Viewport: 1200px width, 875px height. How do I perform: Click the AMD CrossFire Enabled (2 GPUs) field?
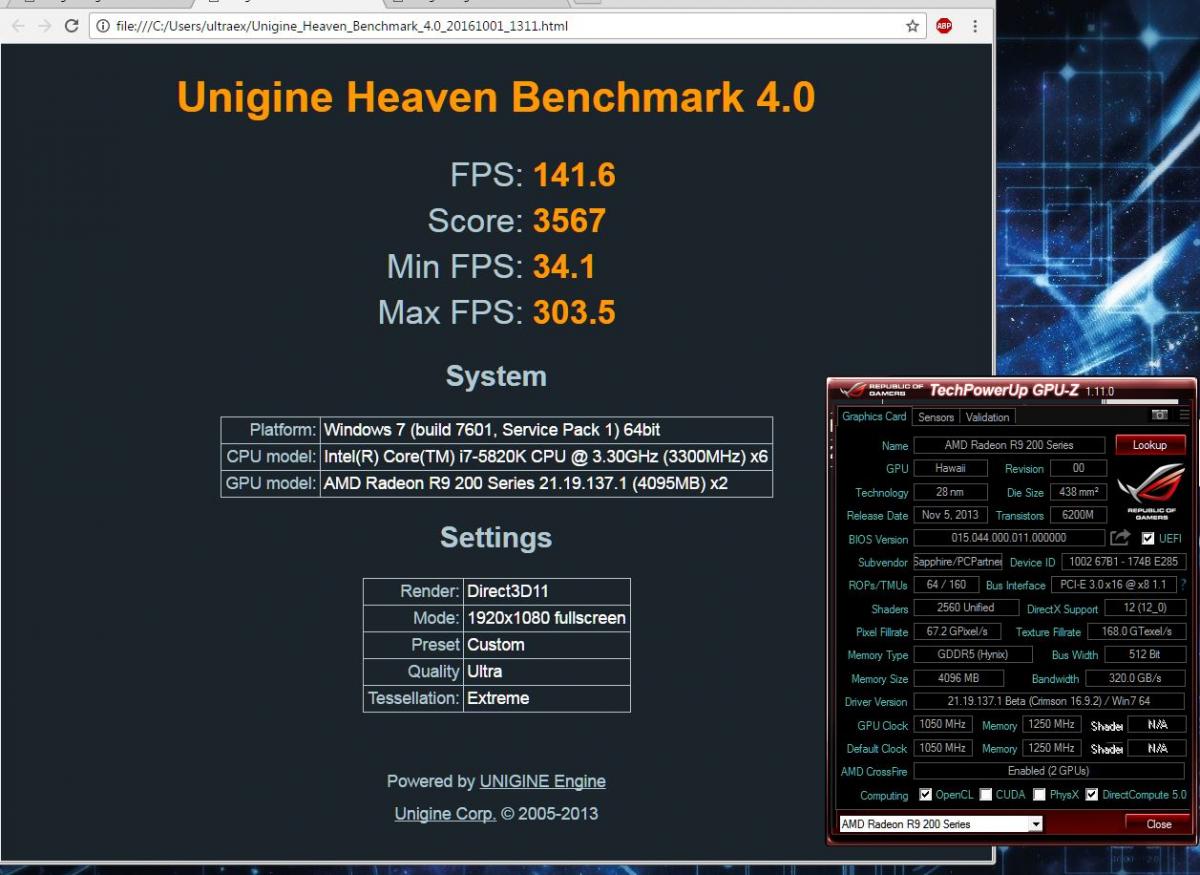[x=1049, y=771]
